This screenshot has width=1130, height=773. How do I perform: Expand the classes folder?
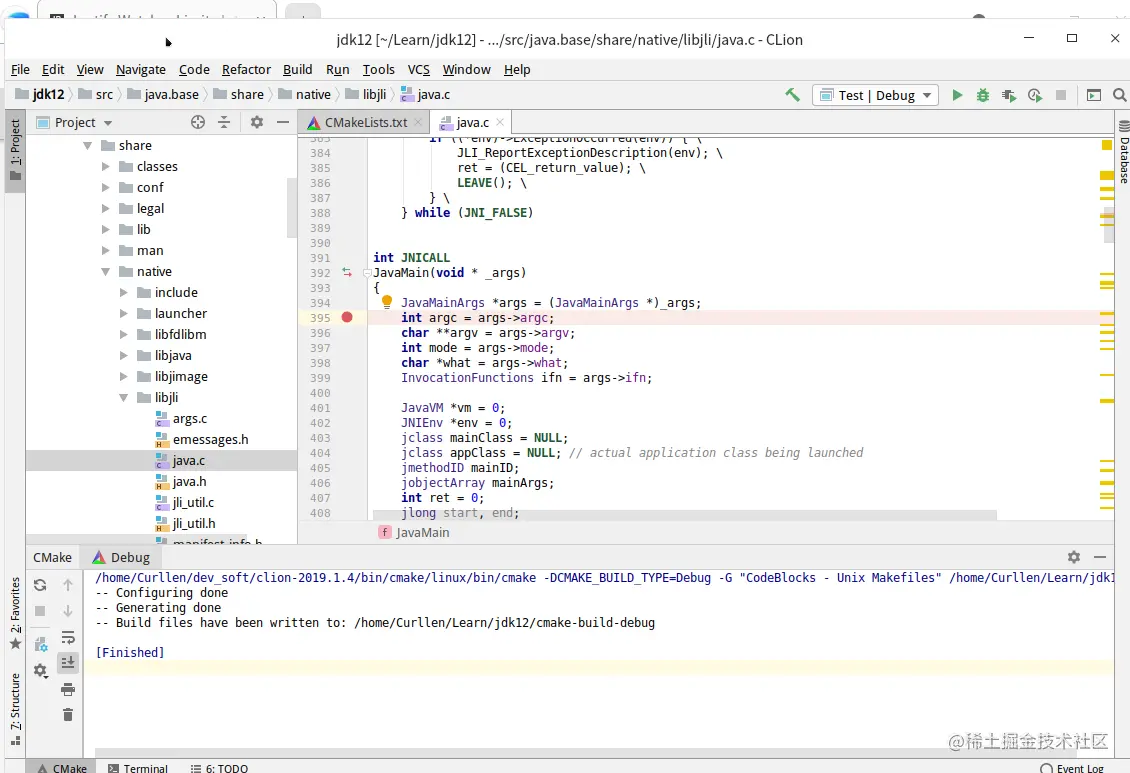pyautogui.click(x=105, y=166)
